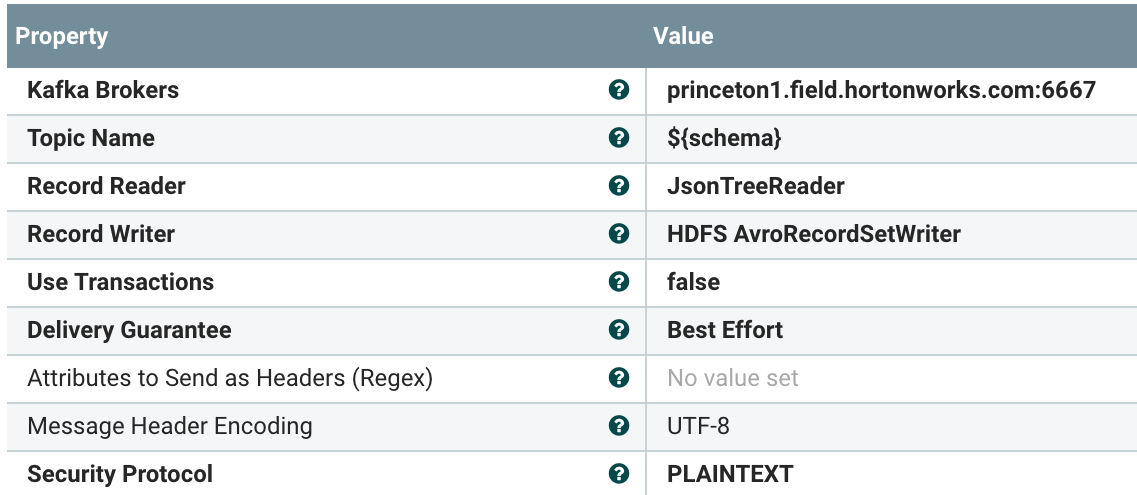Click the Delivery Guarantee help icon

[x=619, y=330]
